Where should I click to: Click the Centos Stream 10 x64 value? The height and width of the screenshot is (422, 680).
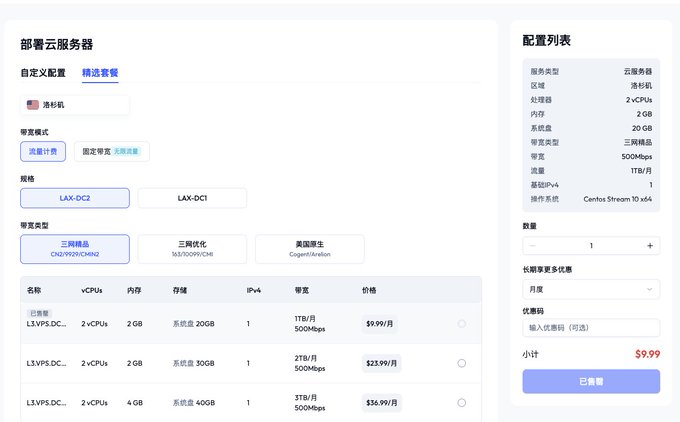pyautogui.click(x=618, y=199)
